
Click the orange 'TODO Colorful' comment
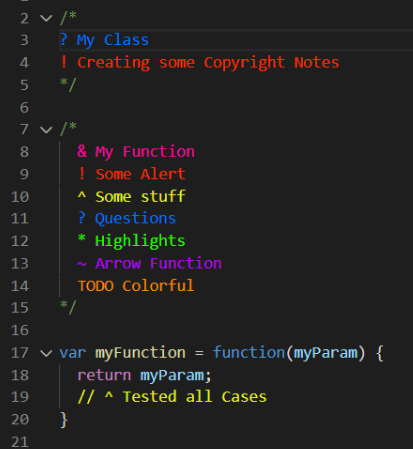click(x=136, y=286)
